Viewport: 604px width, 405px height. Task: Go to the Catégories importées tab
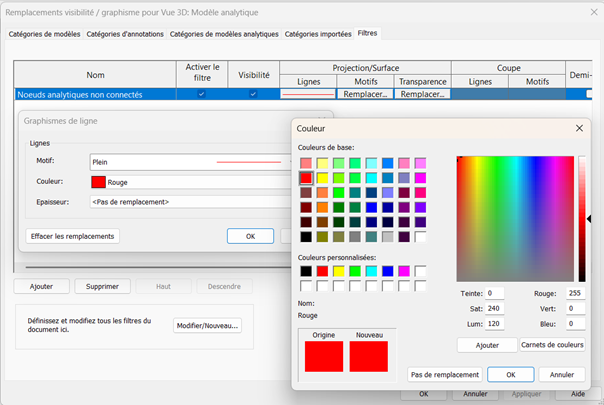(318, 34)
